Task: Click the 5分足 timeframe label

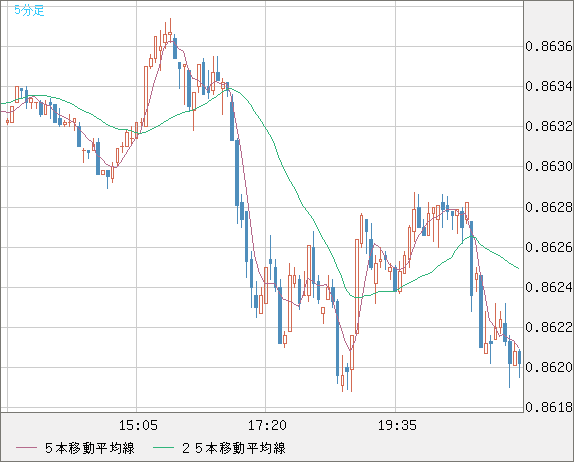Action: coord(29,10)
